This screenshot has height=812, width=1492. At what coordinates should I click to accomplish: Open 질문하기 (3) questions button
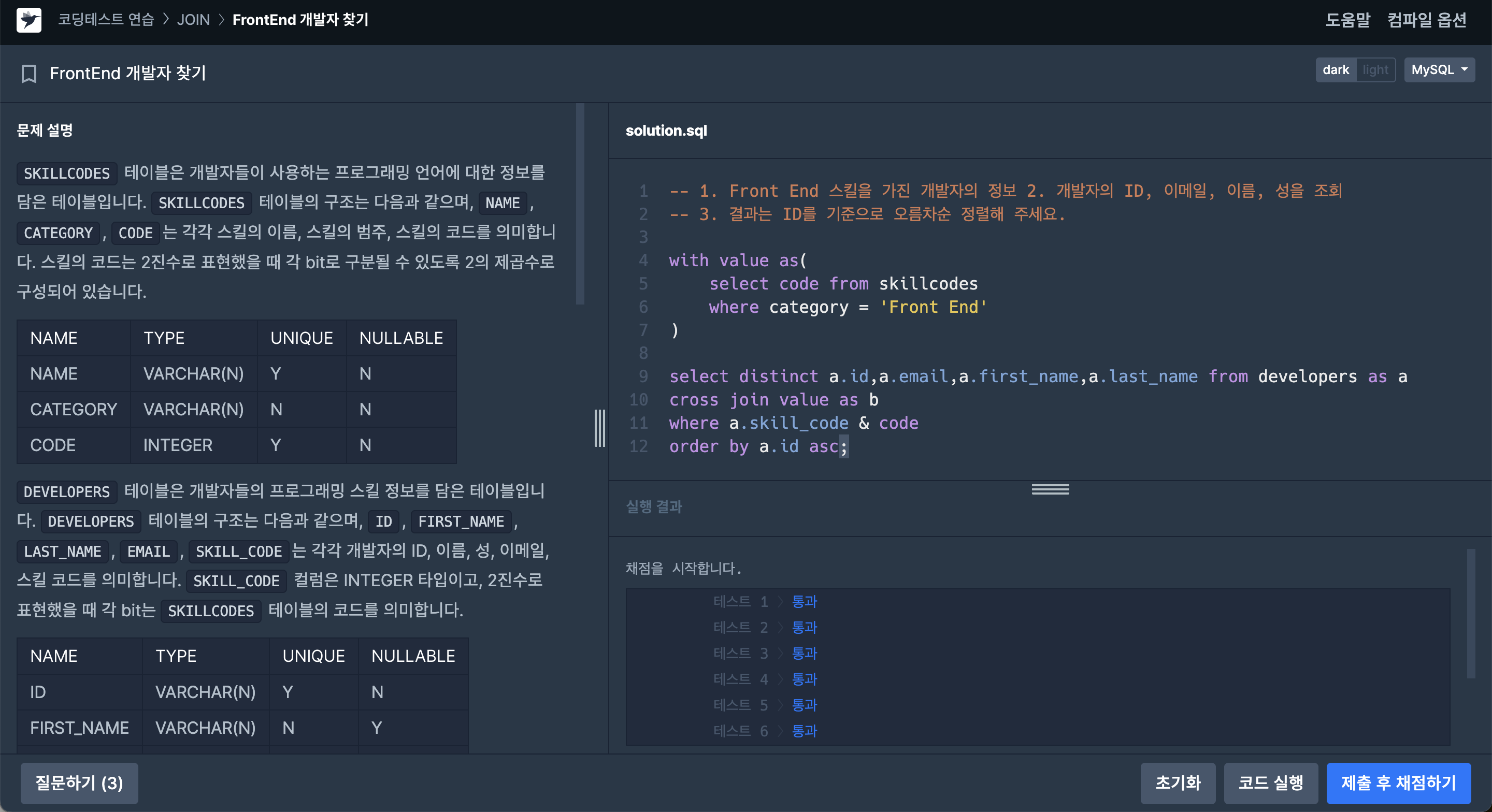[79, 782]
